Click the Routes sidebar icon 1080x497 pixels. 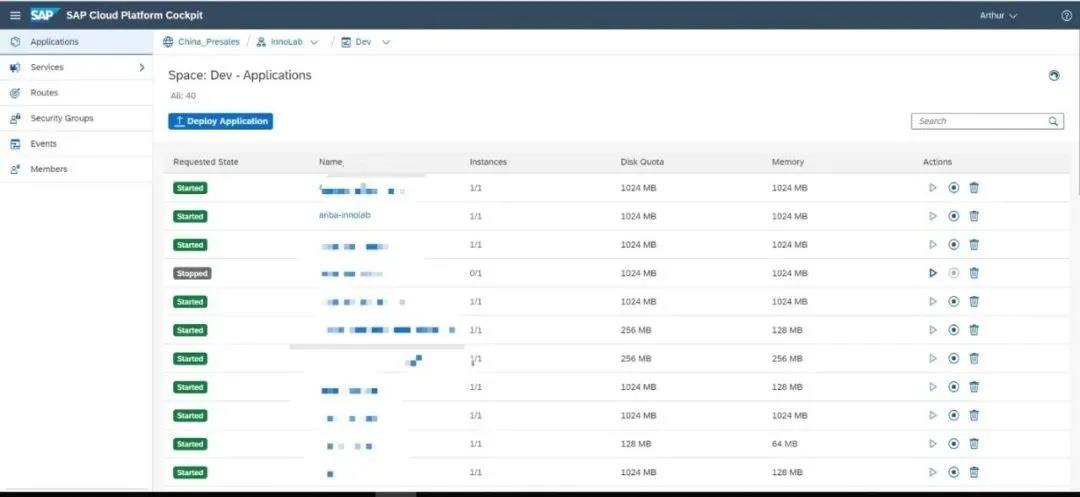15,93
